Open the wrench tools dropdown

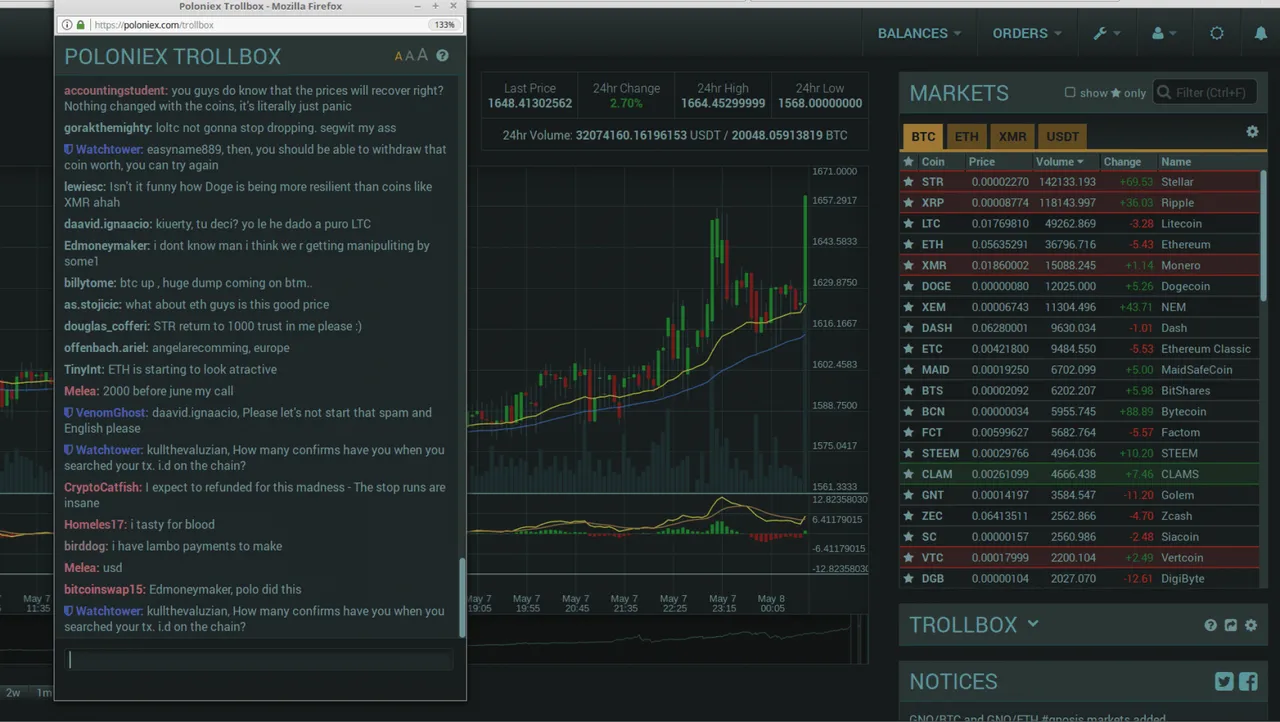click(1107, 33)
